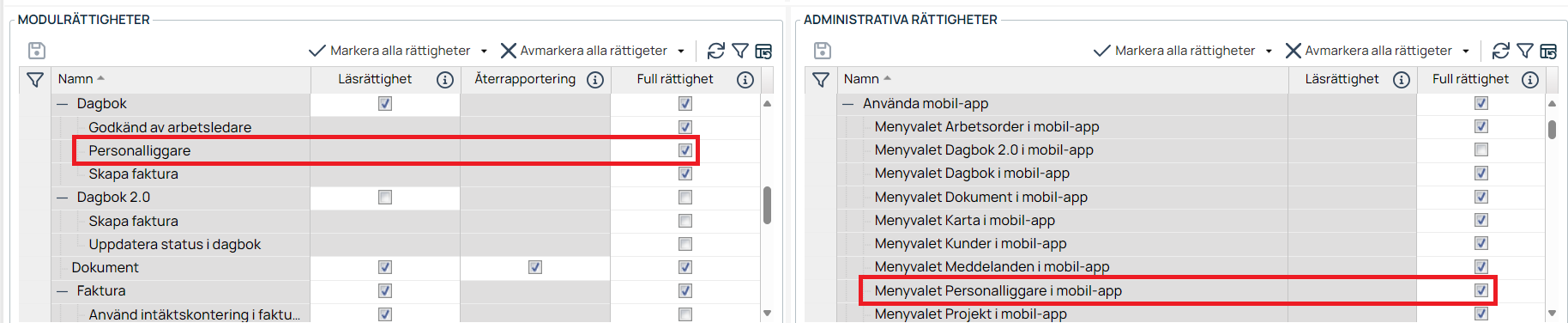This screenshot has height=323, width=1568.
Task: Click the Modulrättigheter list scrollbar thumb
Action: pyautogui.click(x=767, y=205)
